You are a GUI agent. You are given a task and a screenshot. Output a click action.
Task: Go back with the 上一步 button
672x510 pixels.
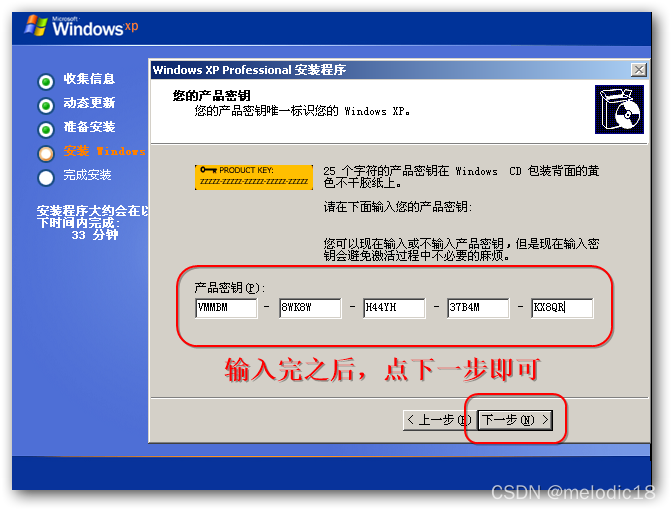[x=438, y=420]
